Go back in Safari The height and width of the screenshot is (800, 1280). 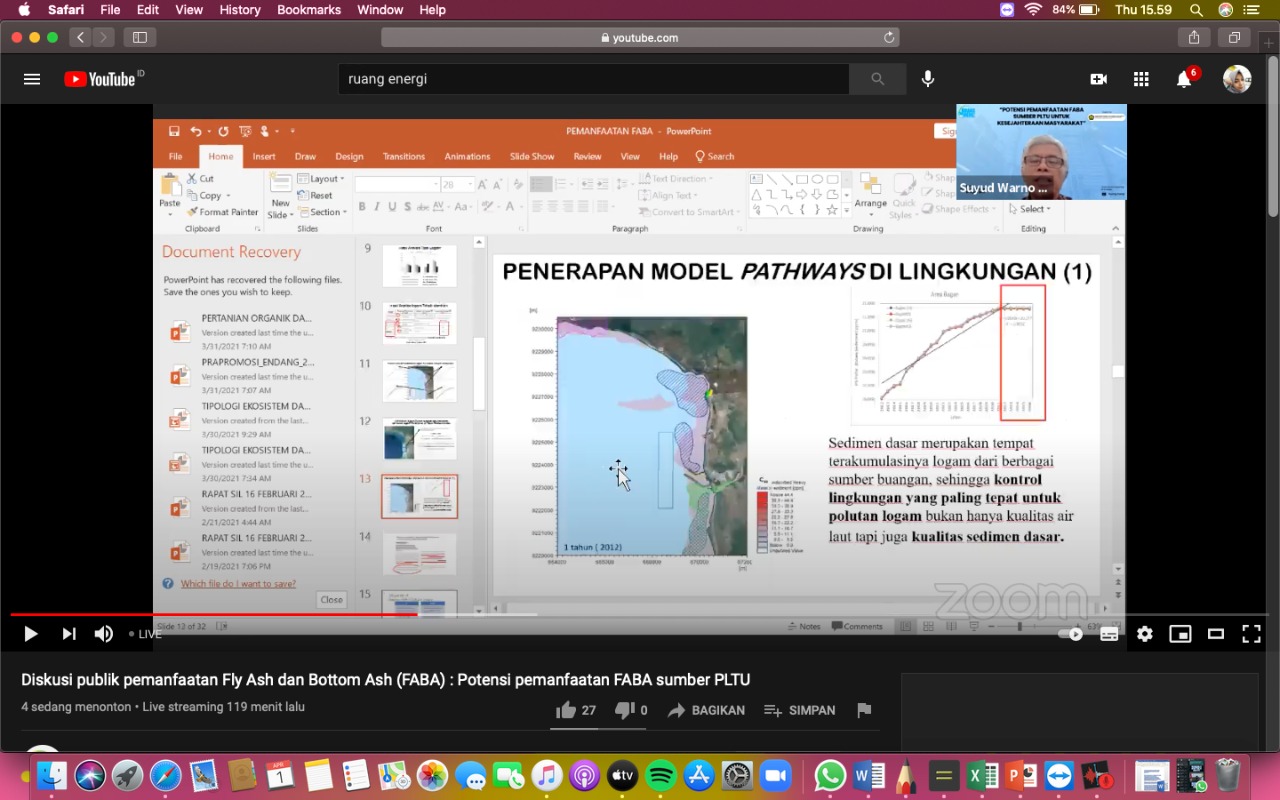coord(80,37)
